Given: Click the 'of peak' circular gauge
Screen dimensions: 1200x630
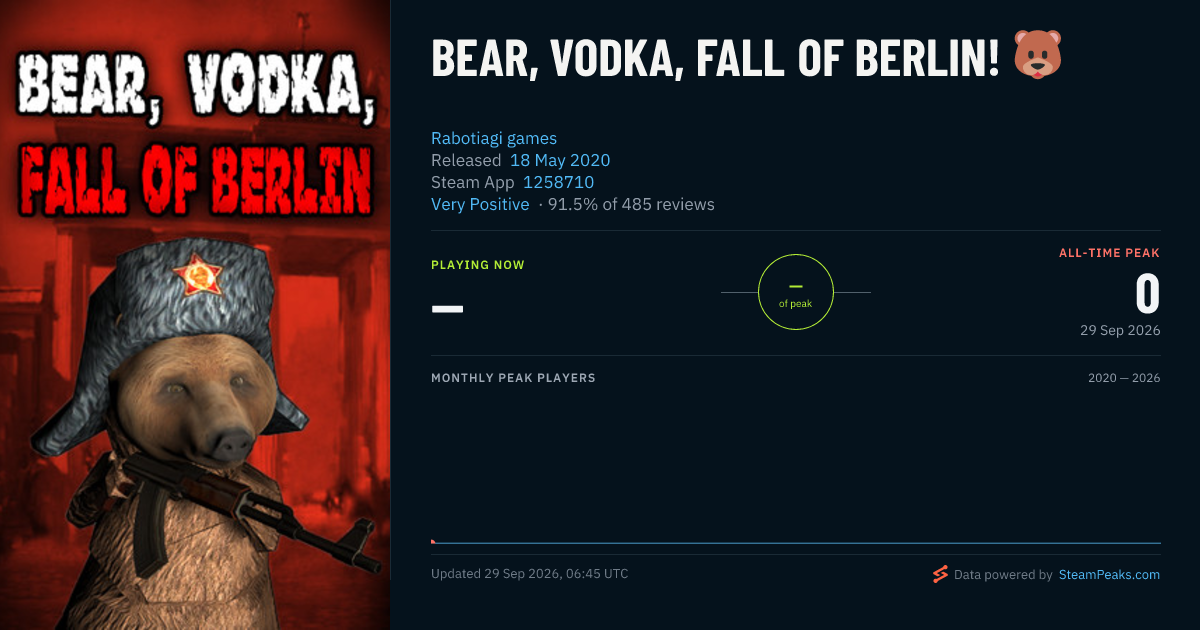Looking at the screenshot, I should click(x=795, y=292).
